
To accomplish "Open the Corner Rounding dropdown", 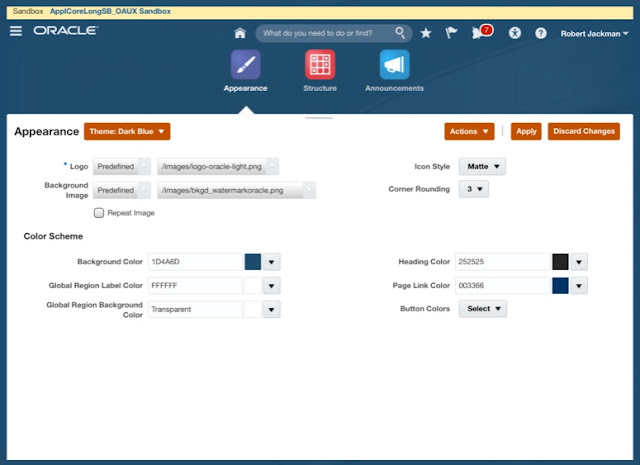I will (x=473, y=189).
